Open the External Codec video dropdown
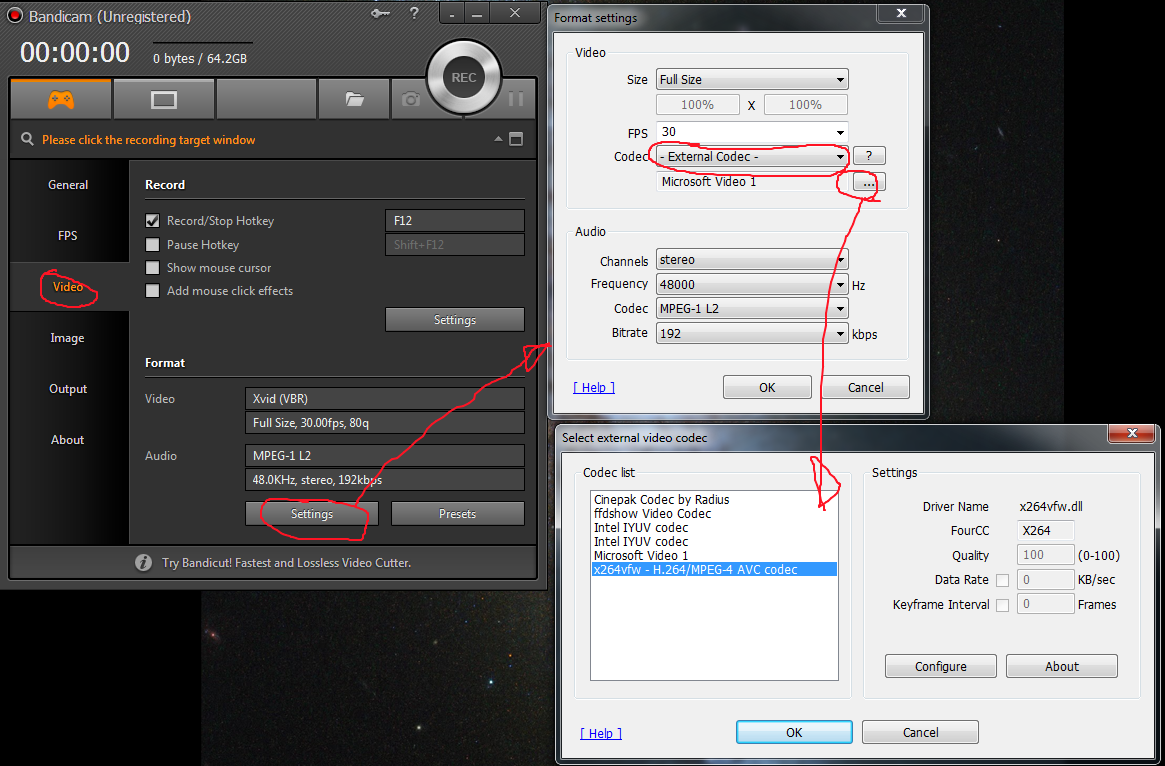This screenshot has width=1165, height=766. tap(752, 157)
